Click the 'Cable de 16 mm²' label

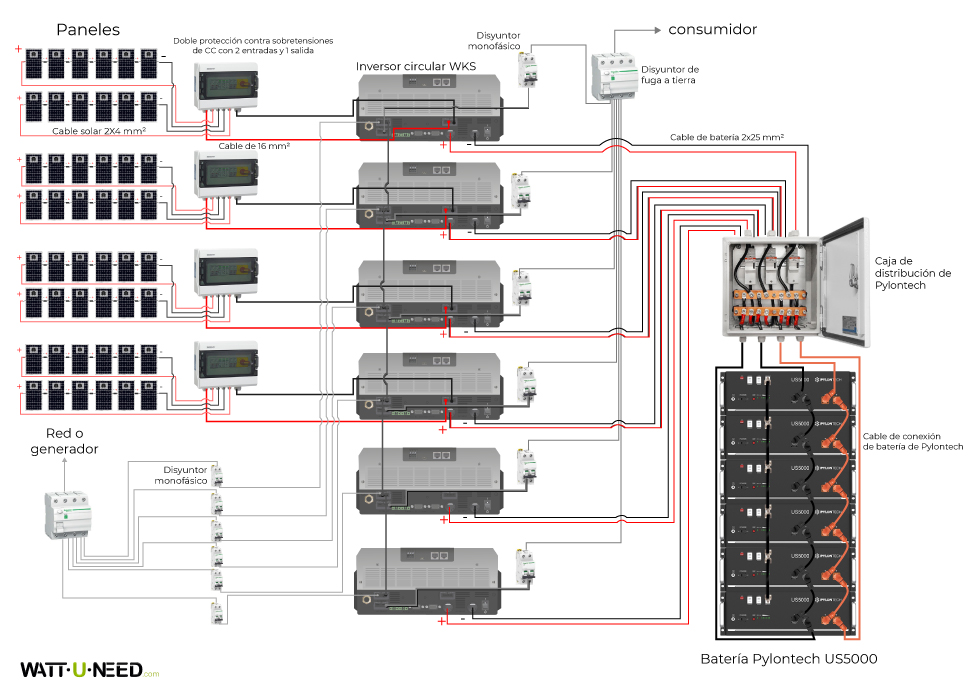[x=254, y=145]
